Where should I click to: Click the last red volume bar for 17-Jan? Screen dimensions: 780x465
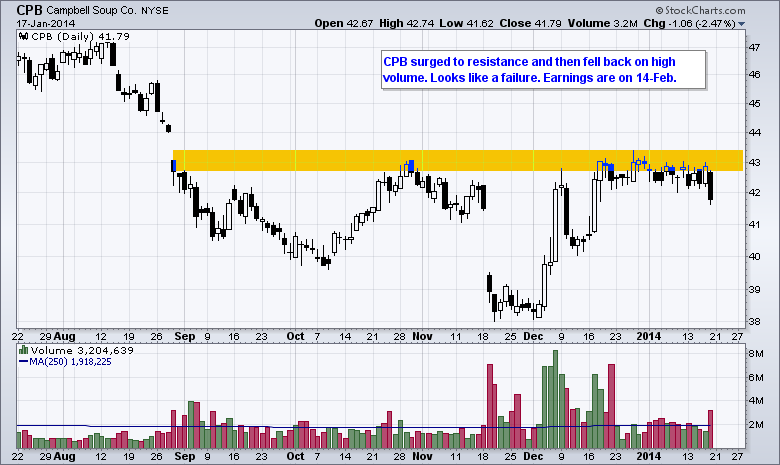(x=710, y=429)
